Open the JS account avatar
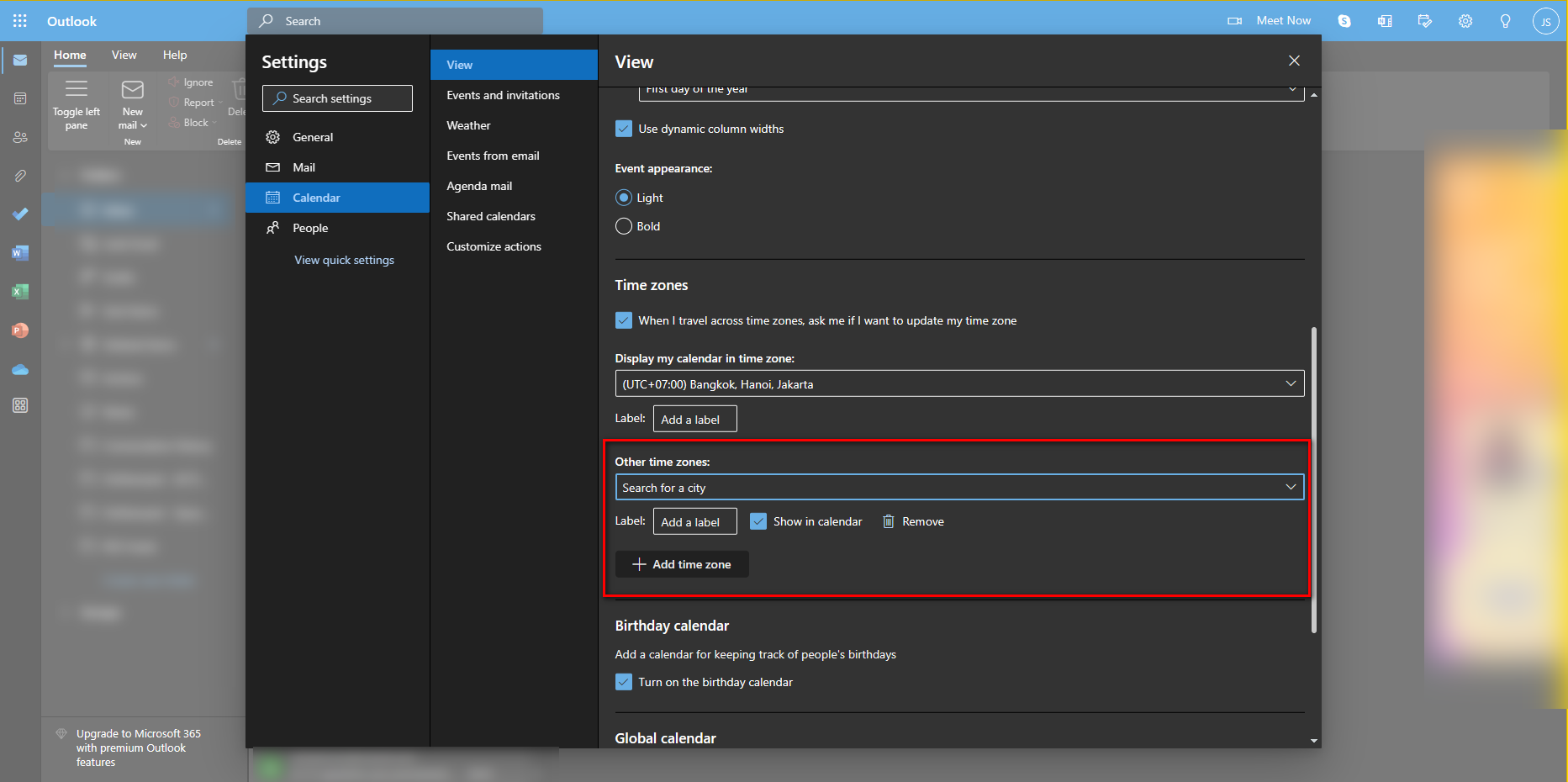Screen dimensions: 1568x782 pos(1545,21)
